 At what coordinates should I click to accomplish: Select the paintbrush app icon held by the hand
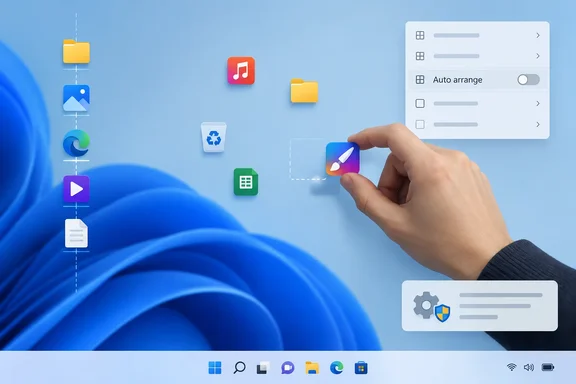[342, 159]
